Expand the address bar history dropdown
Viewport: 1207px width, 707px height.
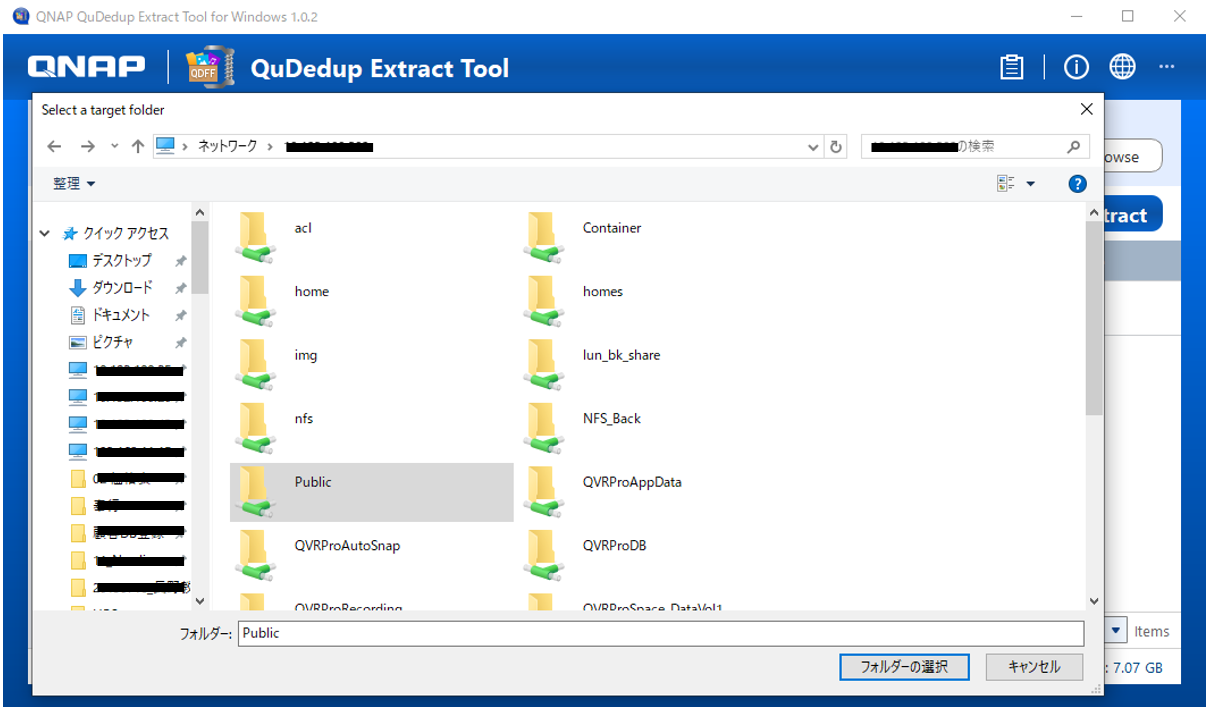click(x=814, y=147)
